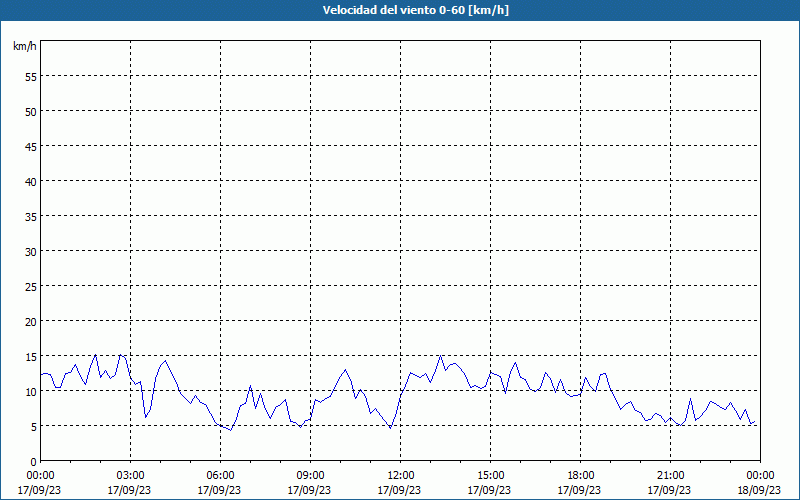Click the 15 label on the y-axis

(31, 356)
